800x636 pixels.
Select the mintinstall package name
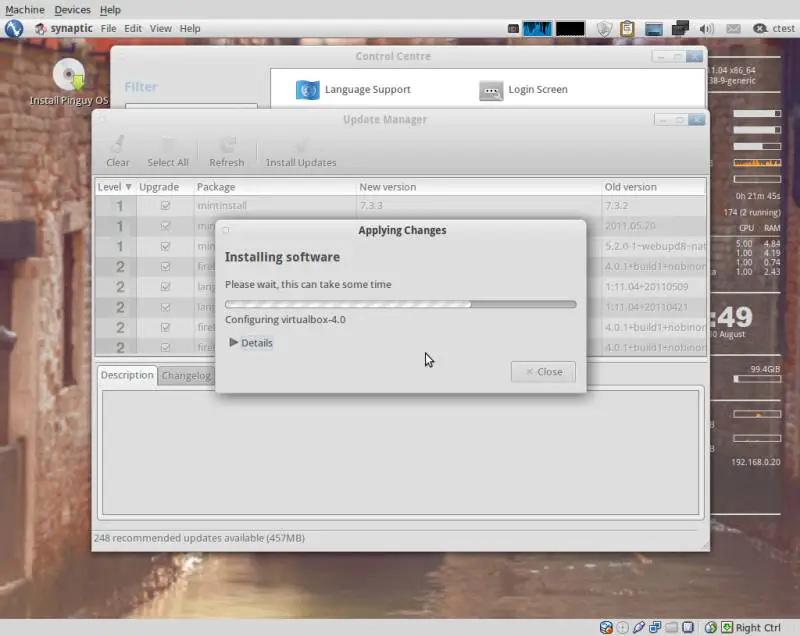[222, 206]
